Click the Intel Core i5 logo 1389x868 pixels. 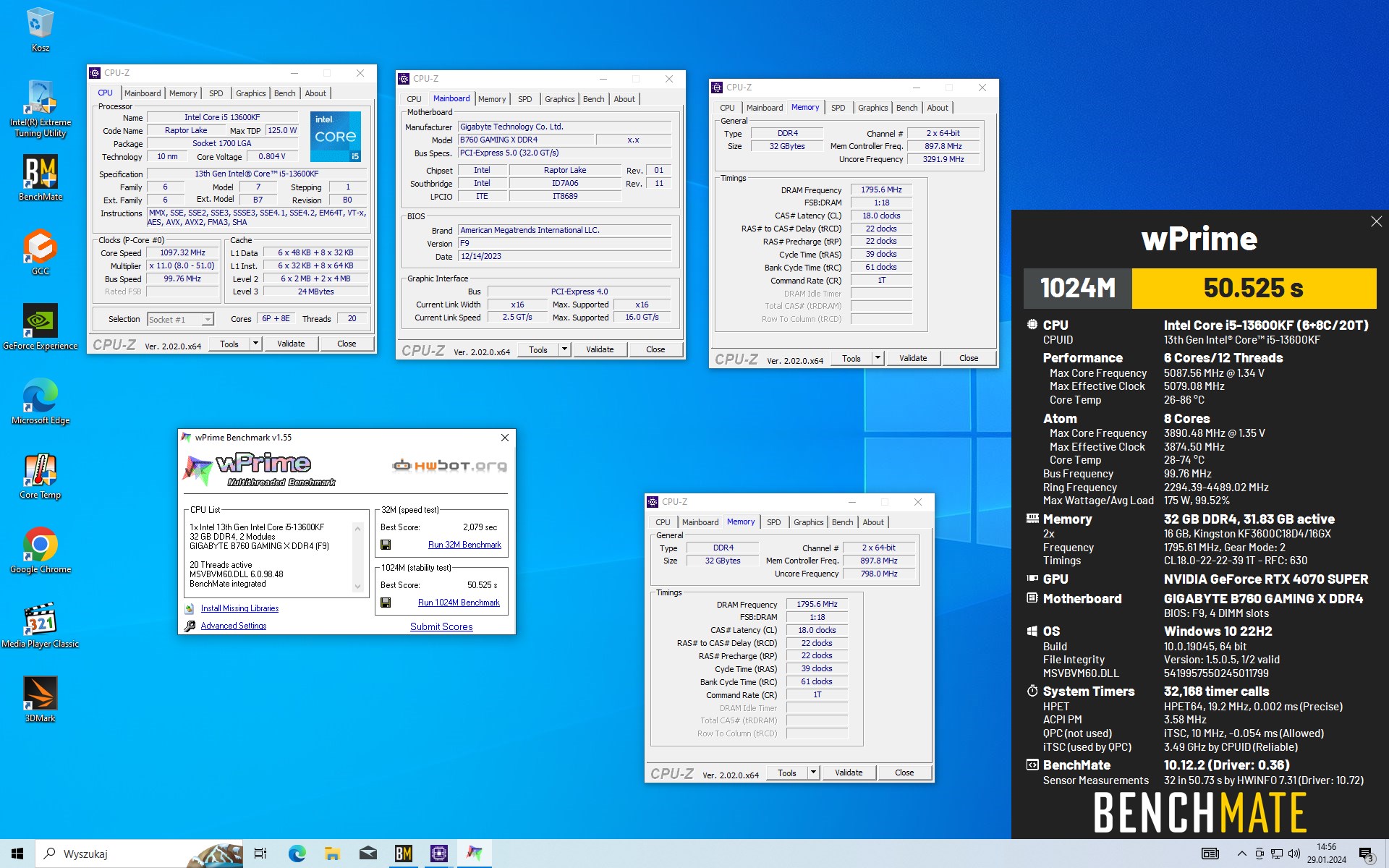point(336,137)
